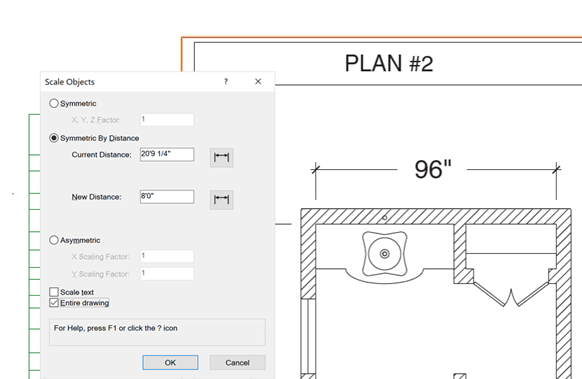Click measure icon beside New Distance
Screen dimensions: 582x379
222,200
